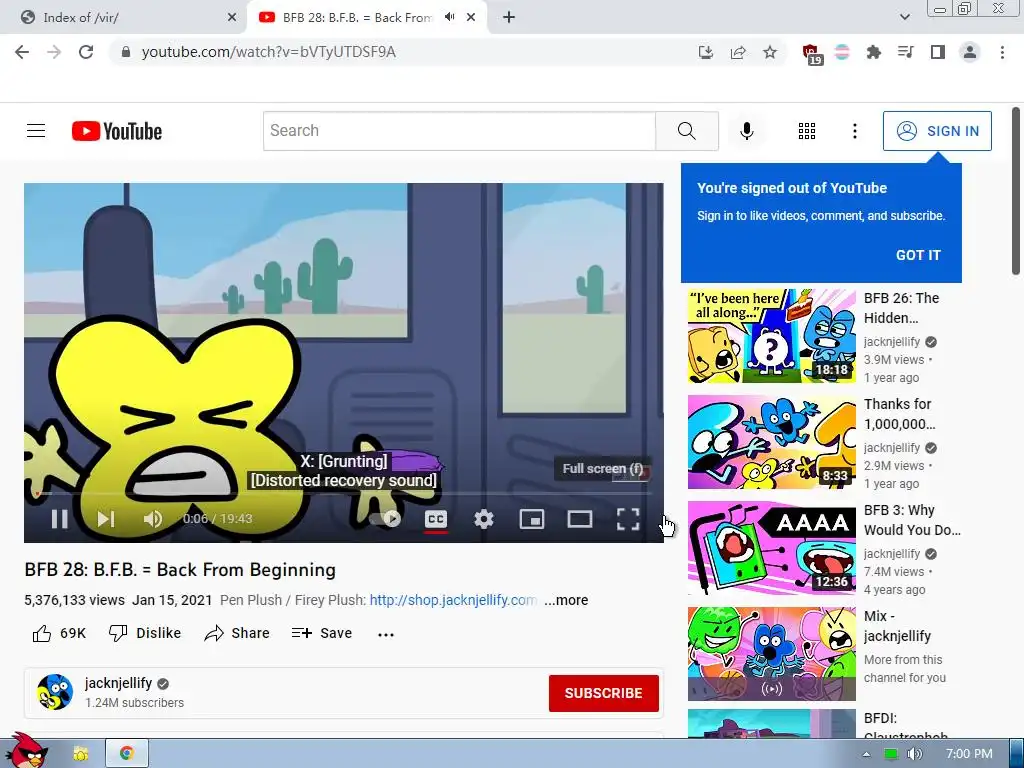
Task: Click the Dislike button
Action: click(x=144, y=633)
